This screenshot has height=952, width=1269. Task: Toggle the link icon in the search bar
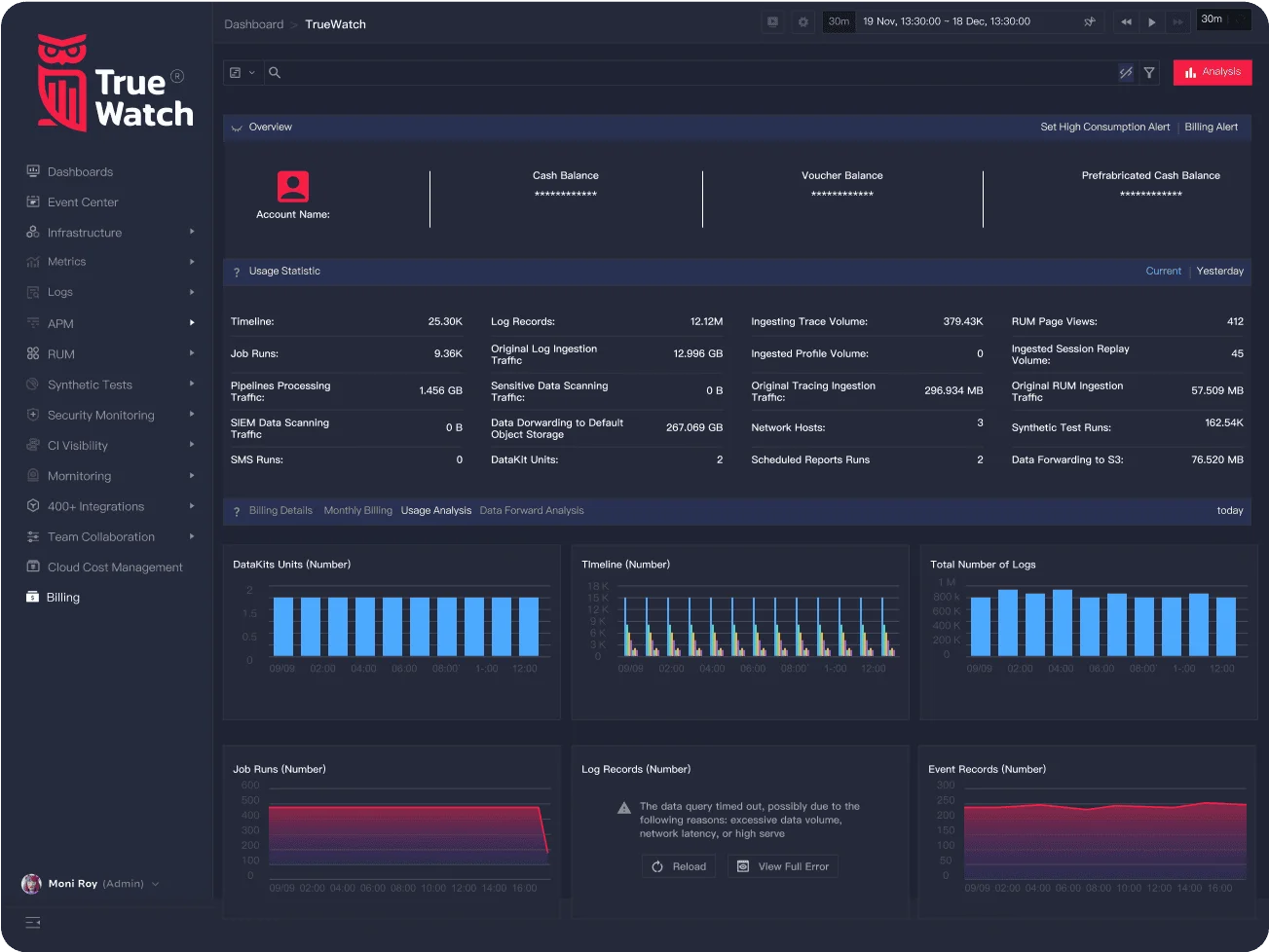(x=1126, y=72)
